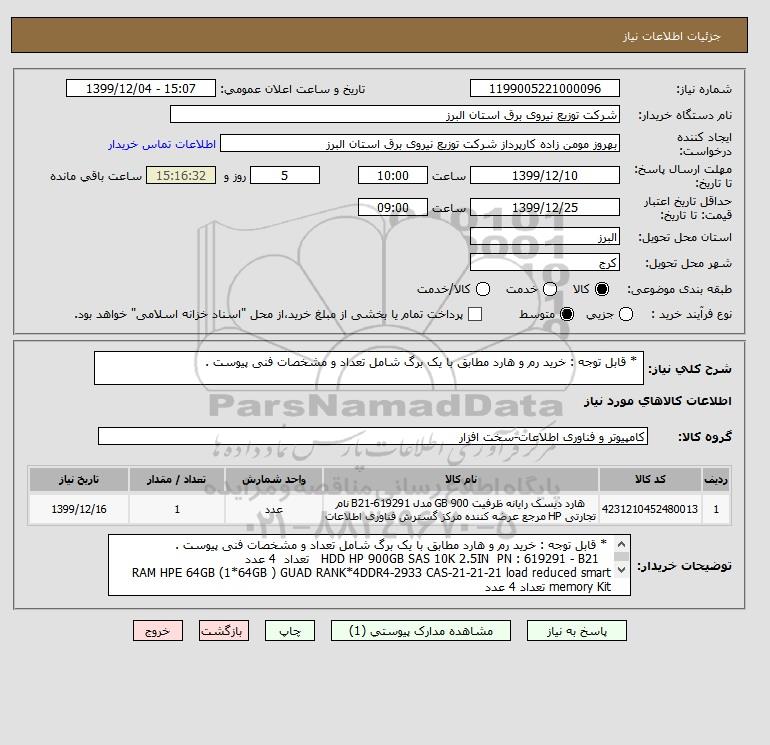Screen dimensions: 770x745
Task: Click the need number field 1199005221000096
Action: tap(545, 88)
